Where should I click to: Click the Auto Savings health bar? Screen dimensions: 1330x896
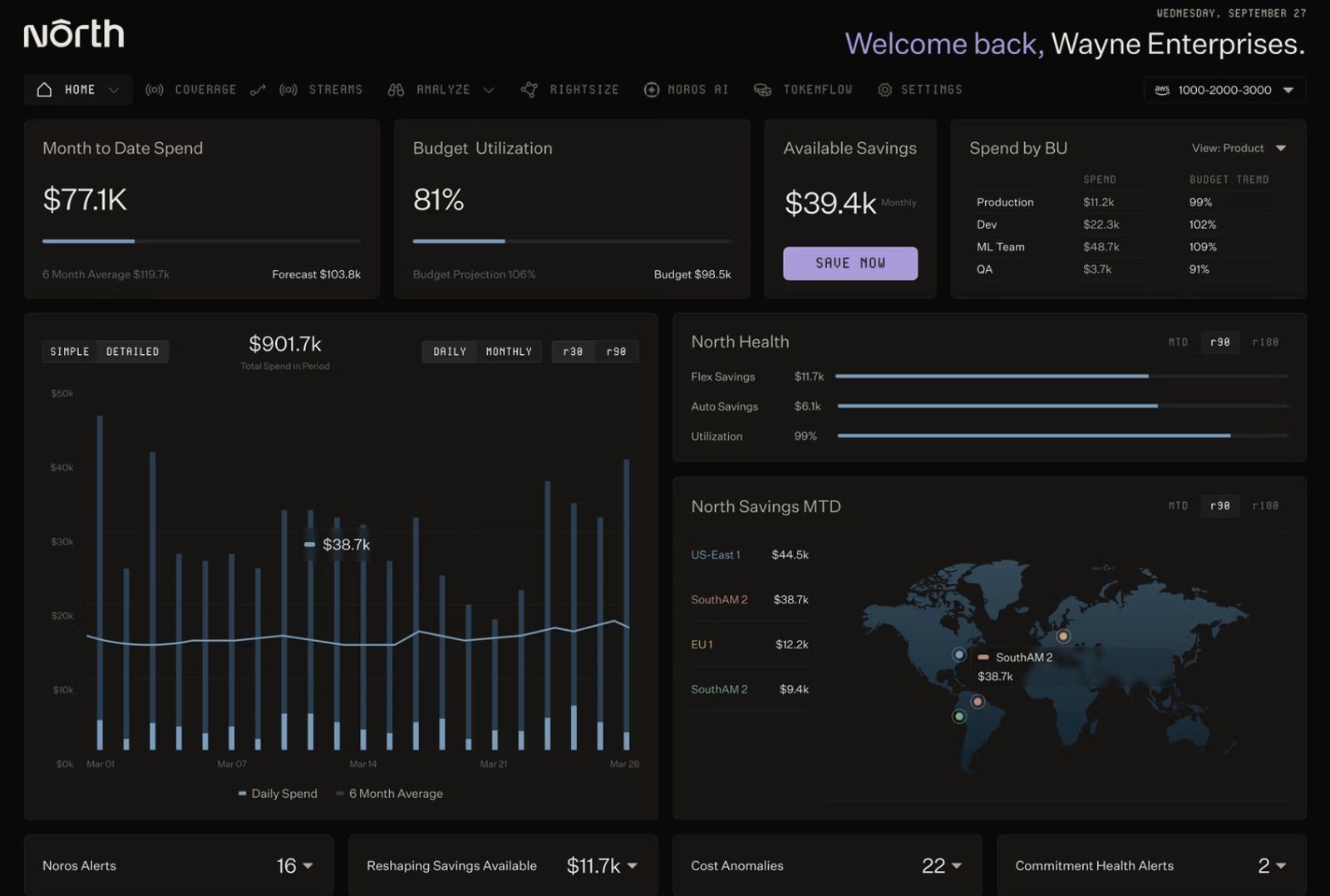click(1063, 406)
